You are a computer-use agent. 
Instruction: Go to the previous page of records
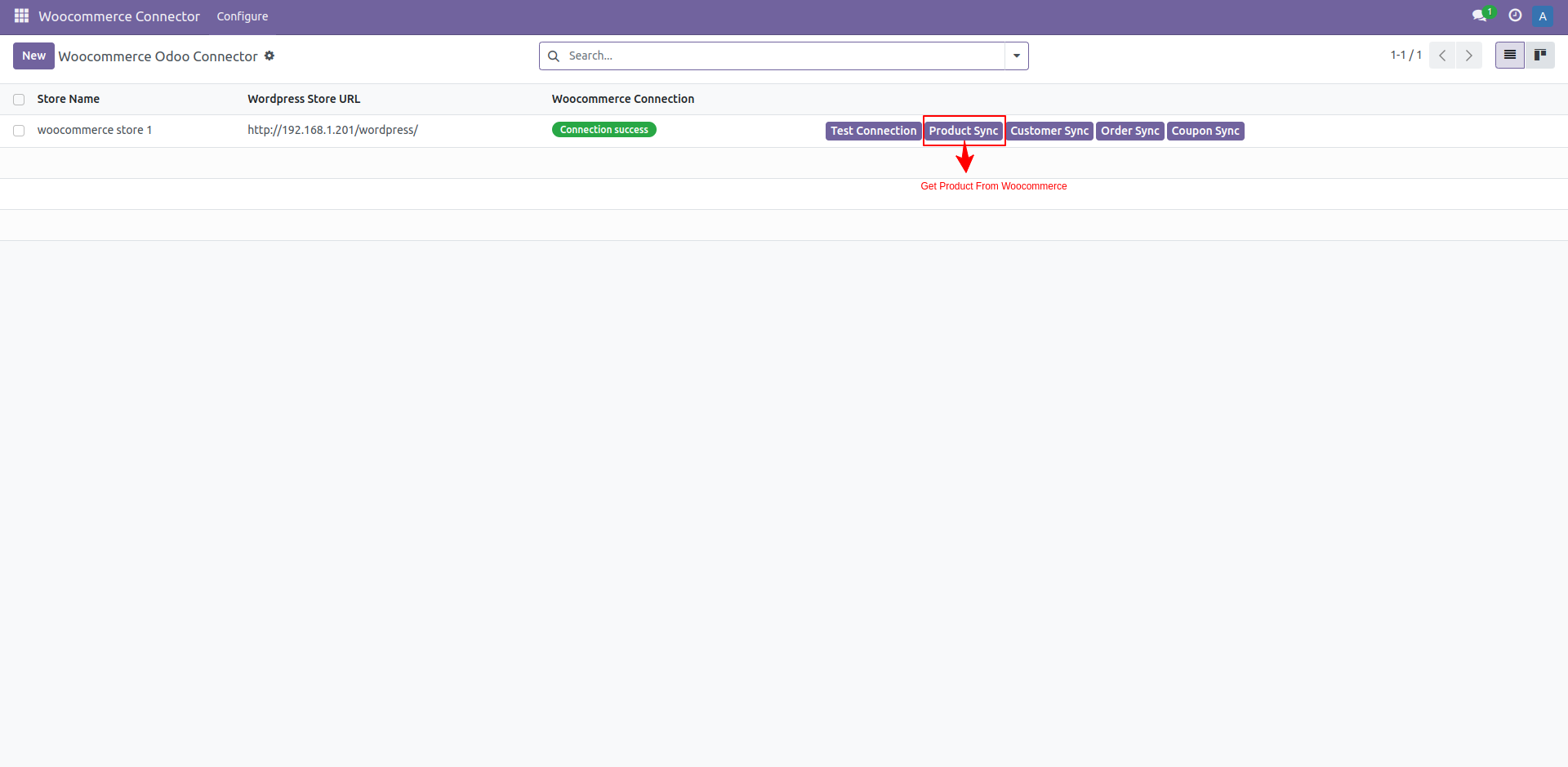click(1442, 56)
